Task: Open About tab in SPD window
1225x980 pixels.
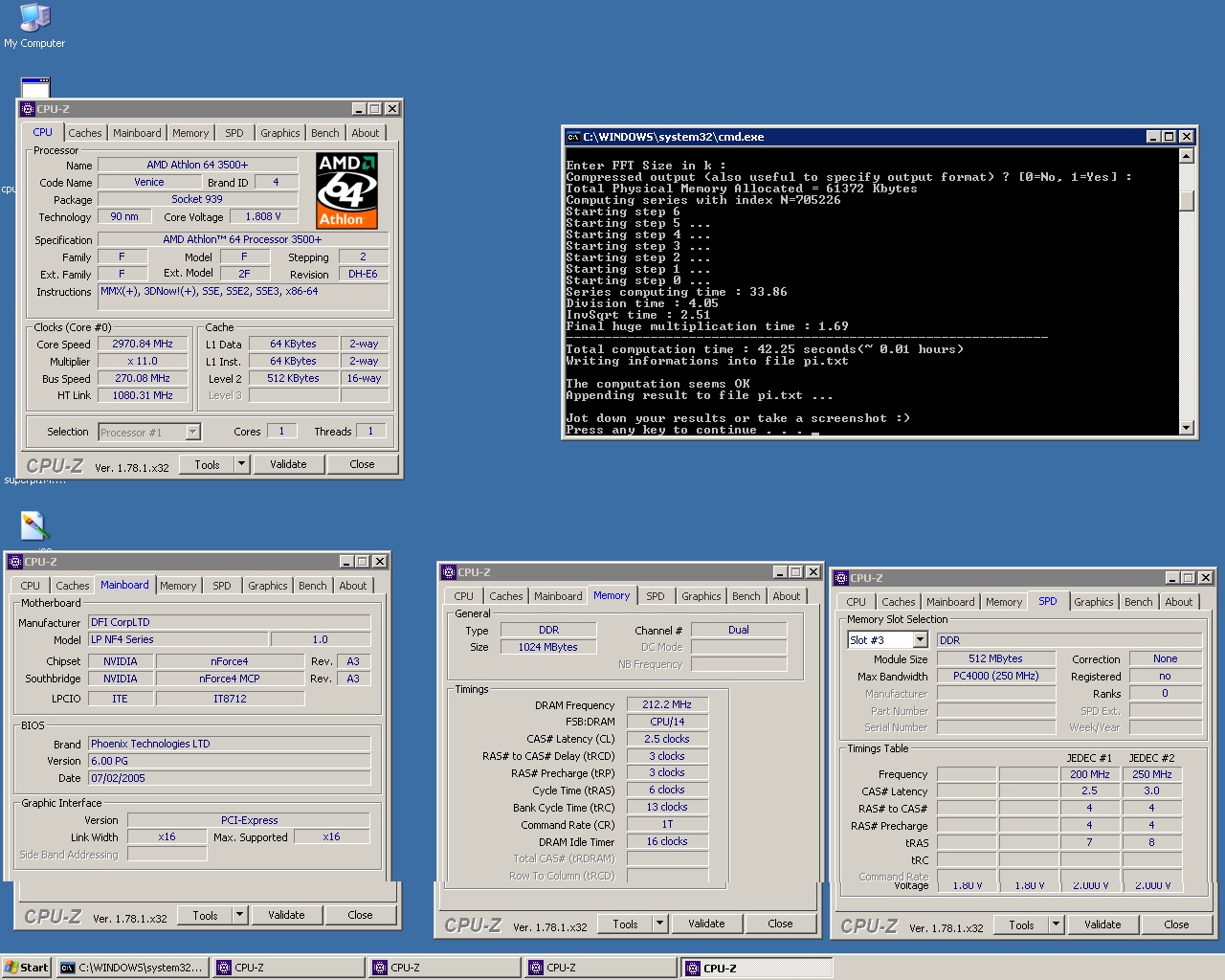Action: pyautogui.click(x=1179, y=602)
